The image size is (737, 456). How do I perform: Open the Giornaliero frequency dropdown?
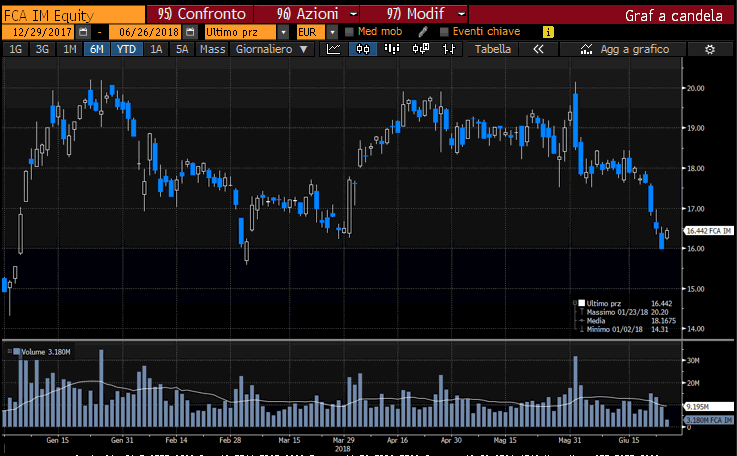click(x=272, y=49)
